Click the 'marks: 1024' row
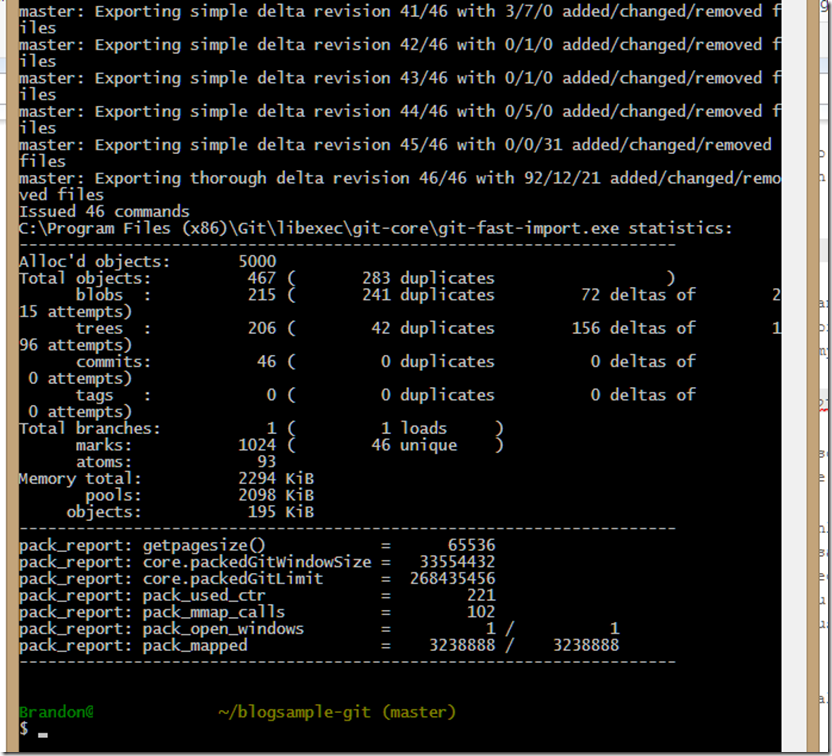 [289, 445]
